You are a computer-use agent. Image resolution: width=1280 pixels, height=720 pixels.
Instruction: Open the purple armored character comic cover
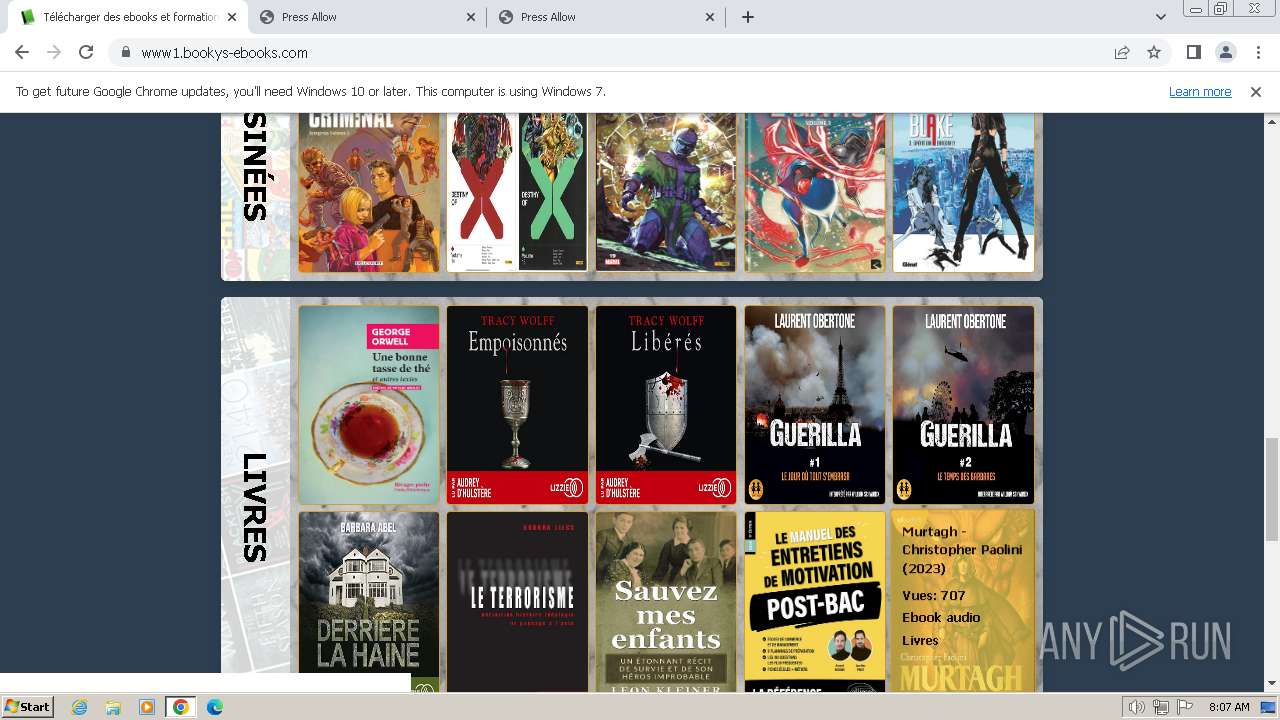(666, 192)
